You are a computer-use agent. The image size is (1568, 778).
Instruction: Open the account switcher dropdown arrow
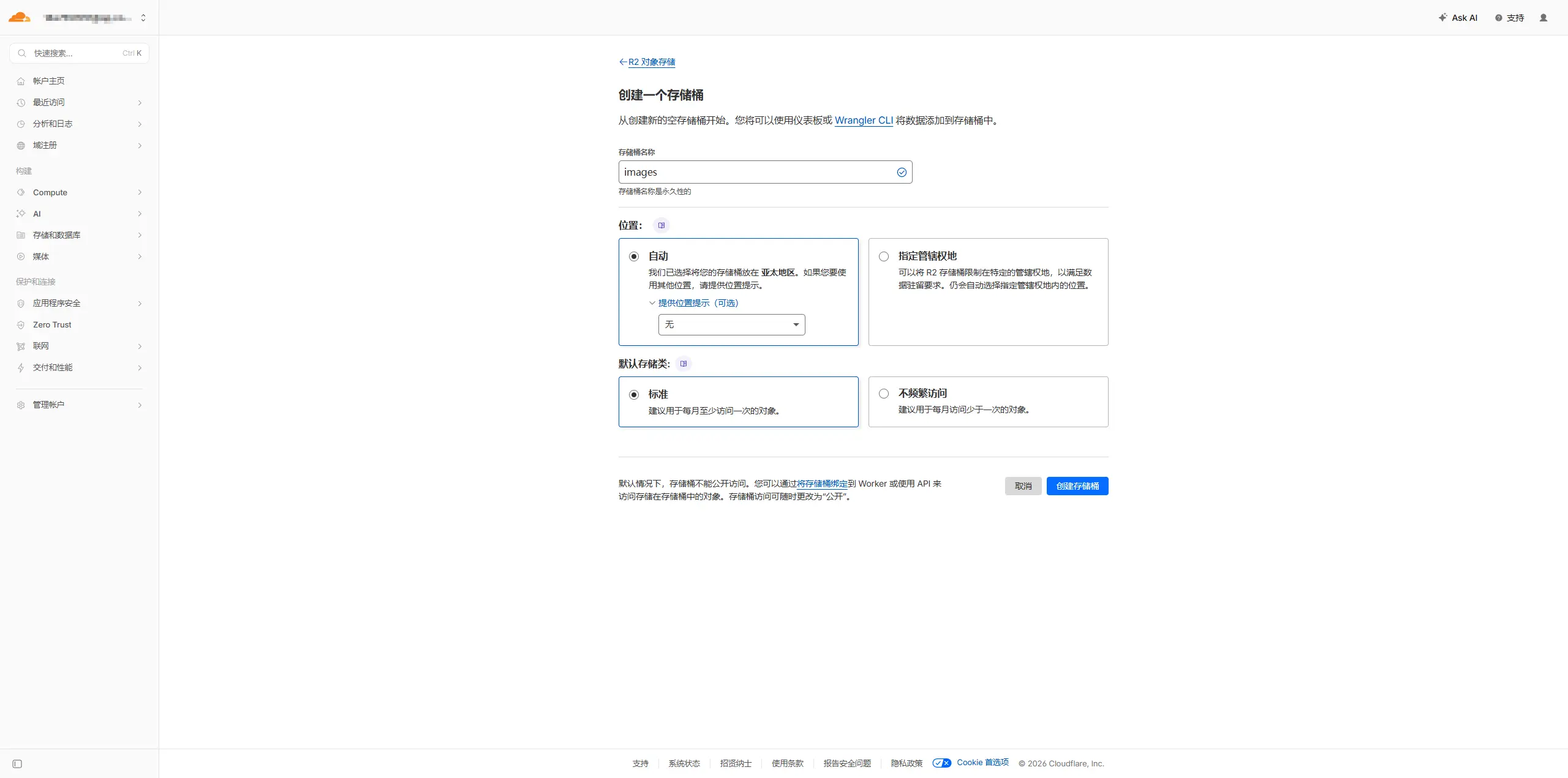click(x=143, y=18)
